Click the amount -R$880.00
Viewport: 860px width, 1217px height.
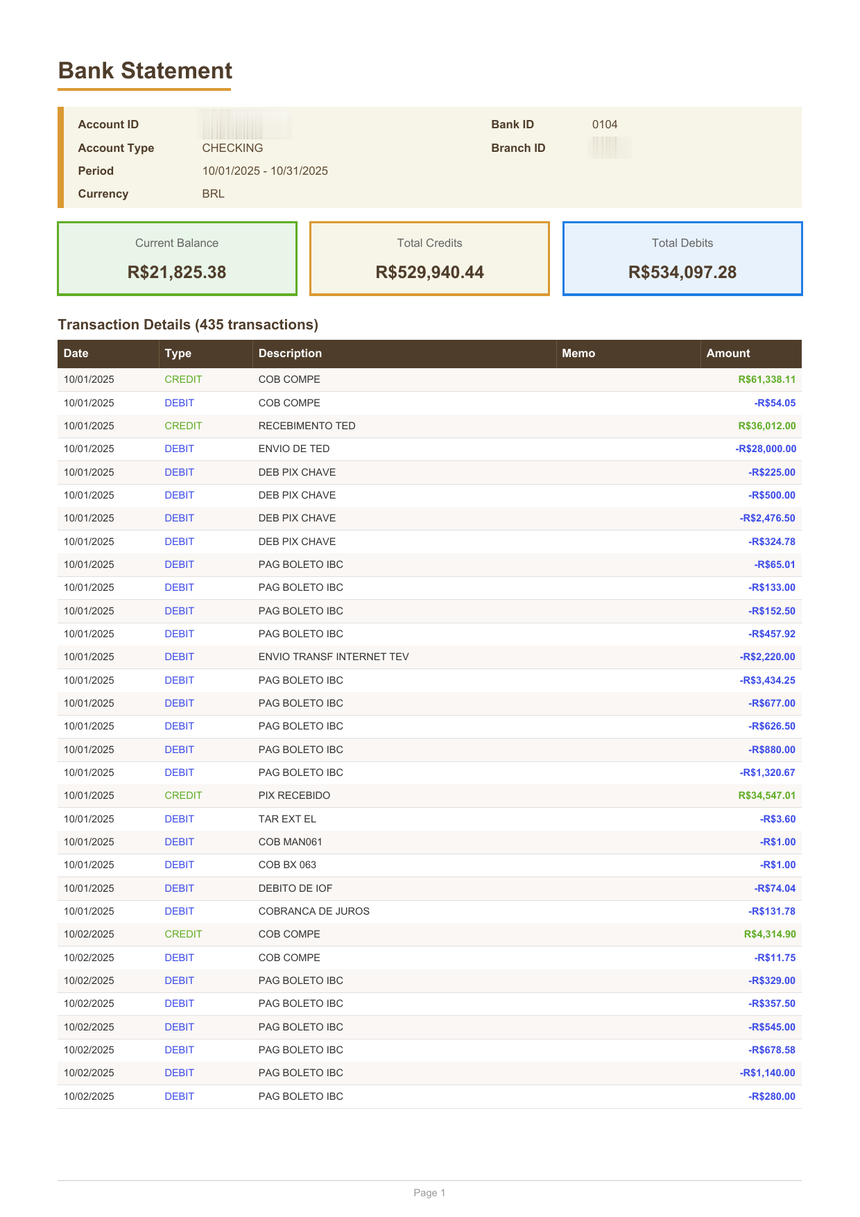pos(772,750)
